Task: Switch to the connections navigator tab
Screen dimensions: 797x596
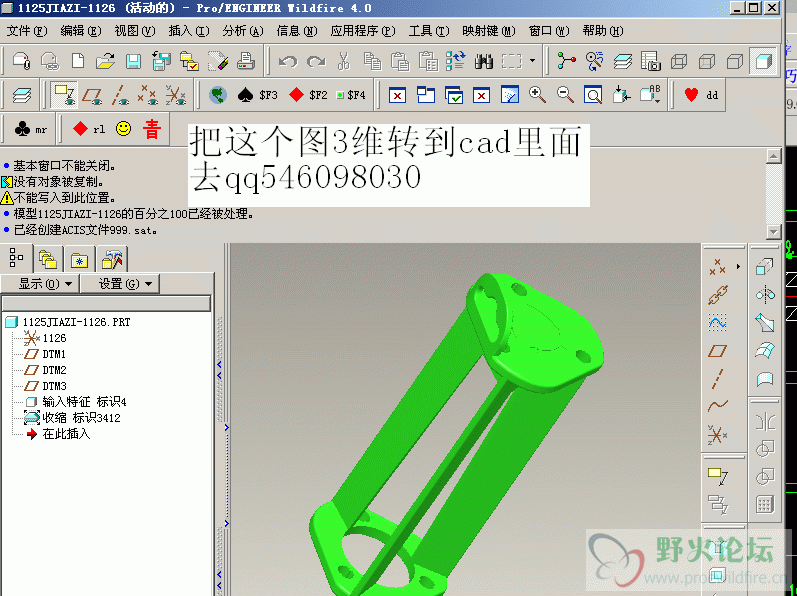Action: (x=112, y=260)
